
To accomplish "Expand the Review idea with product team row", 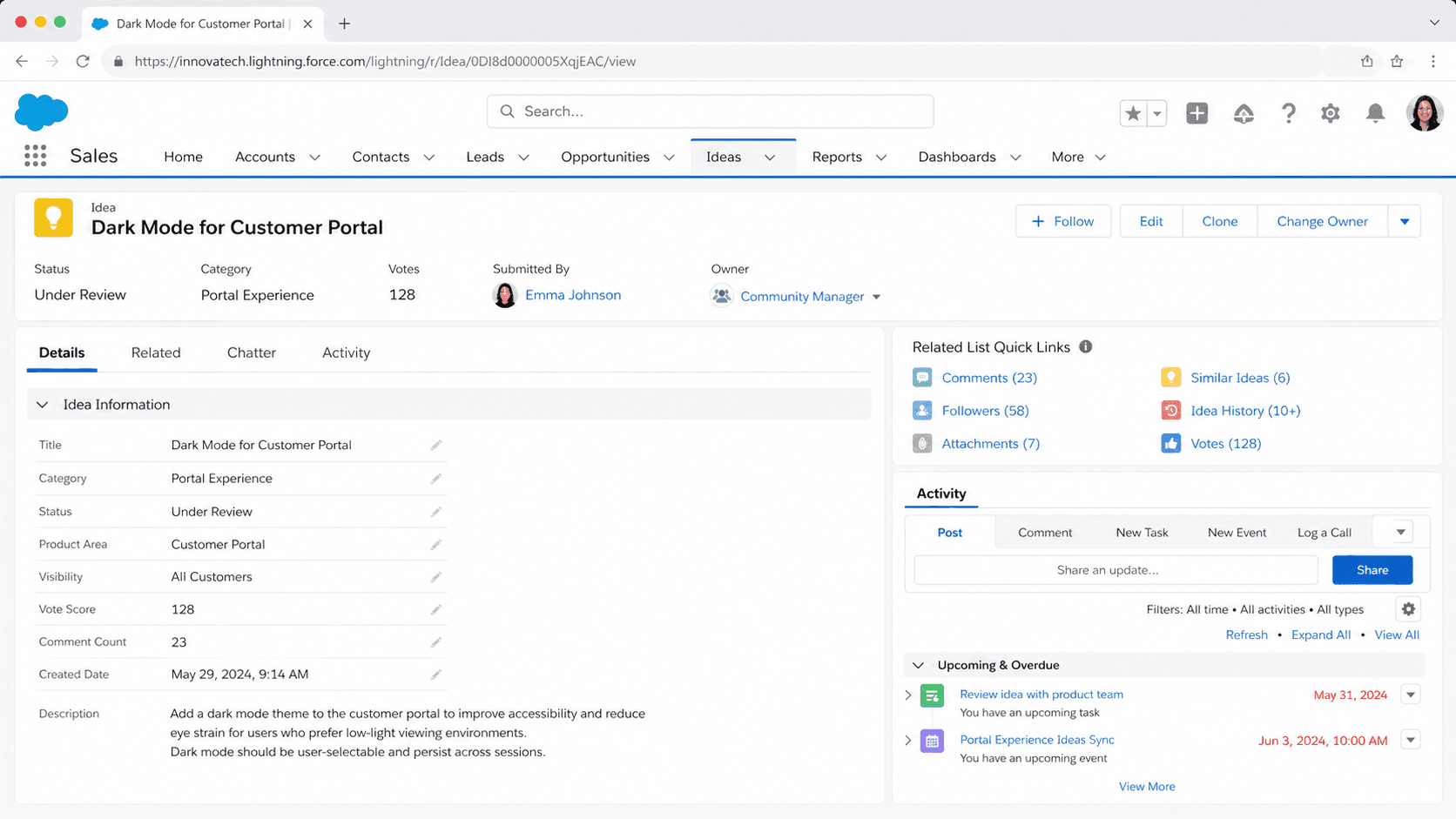I will coord(908,695).
